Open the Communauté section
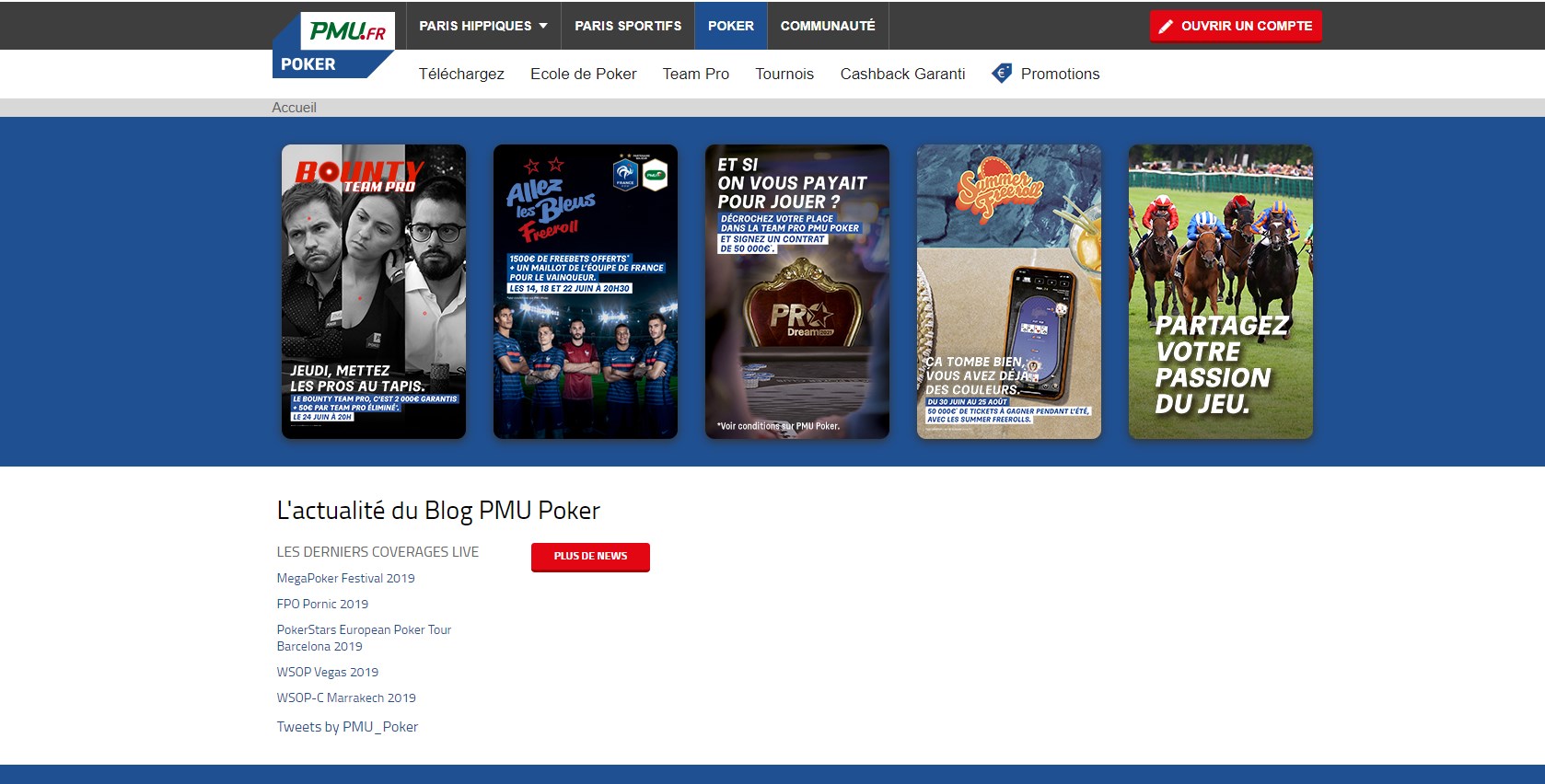Screen dimensions: 1545x784 tap(828, 26)
